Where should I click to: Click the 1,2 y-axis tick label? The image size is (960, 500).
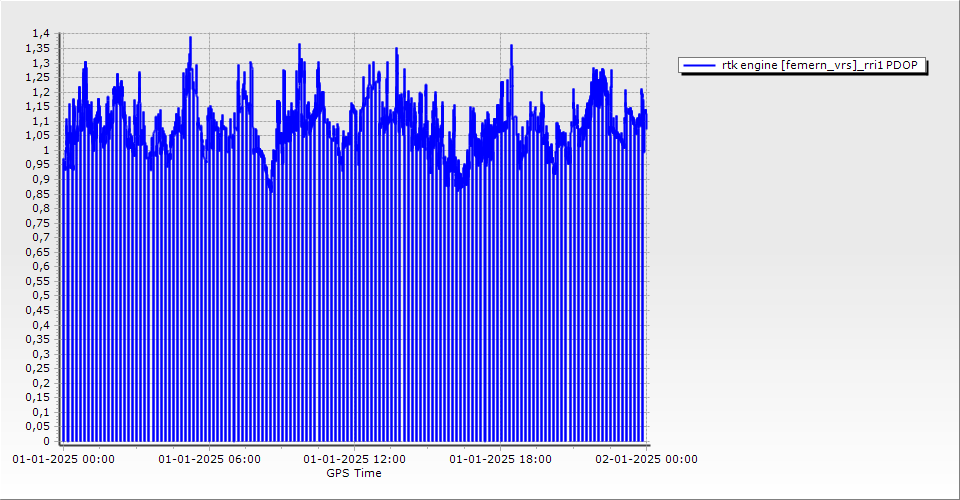40,92
